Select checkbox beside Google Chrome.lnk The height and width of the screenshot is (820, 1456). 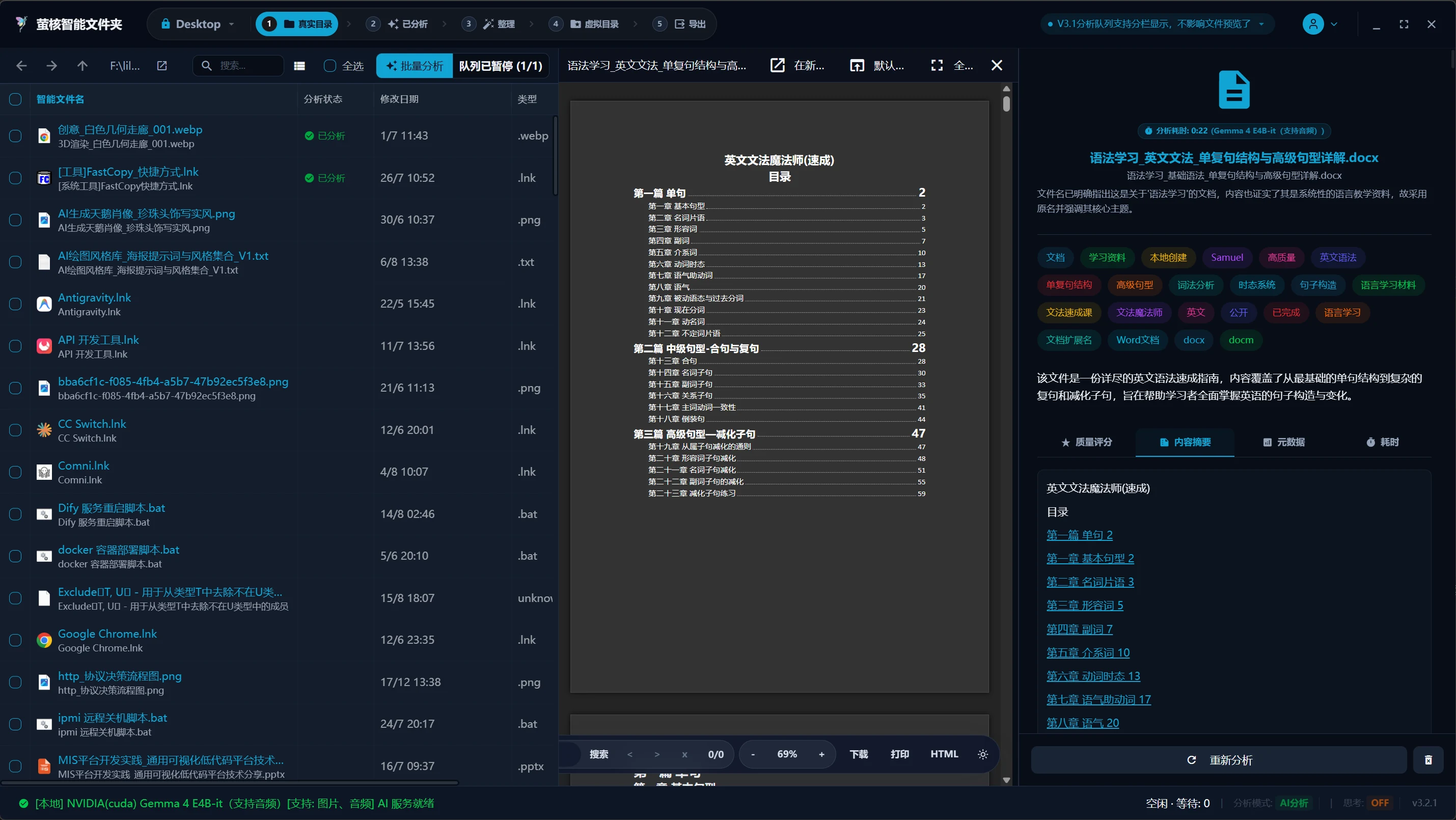15,640
